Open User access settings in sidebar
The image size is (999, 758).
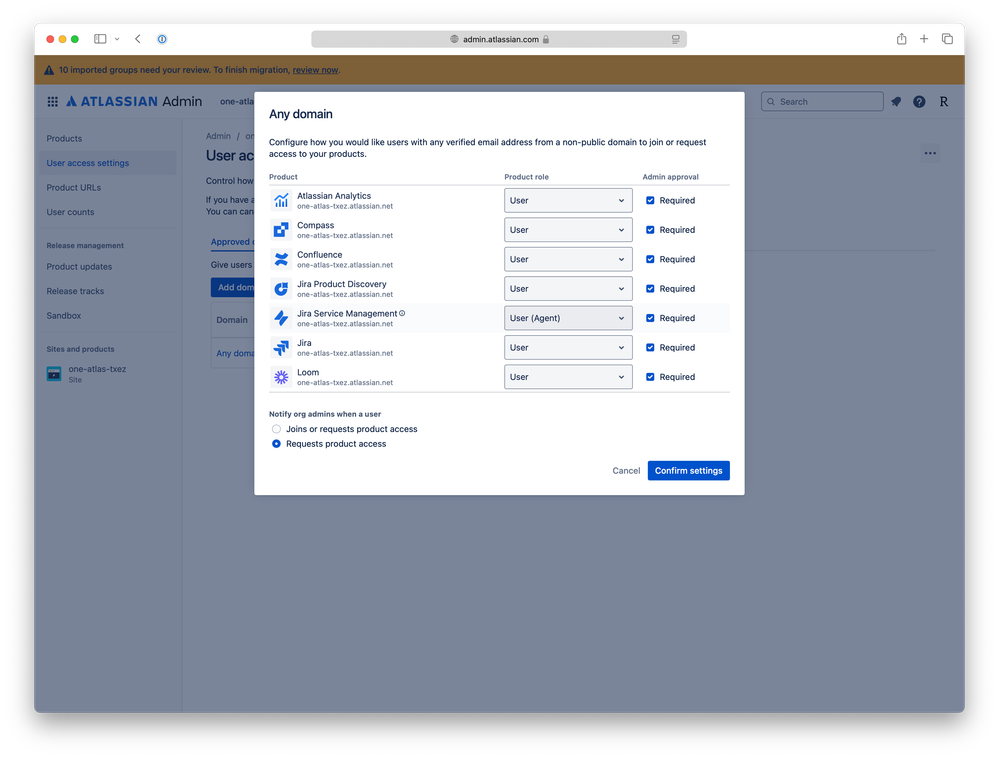(108, 163)
